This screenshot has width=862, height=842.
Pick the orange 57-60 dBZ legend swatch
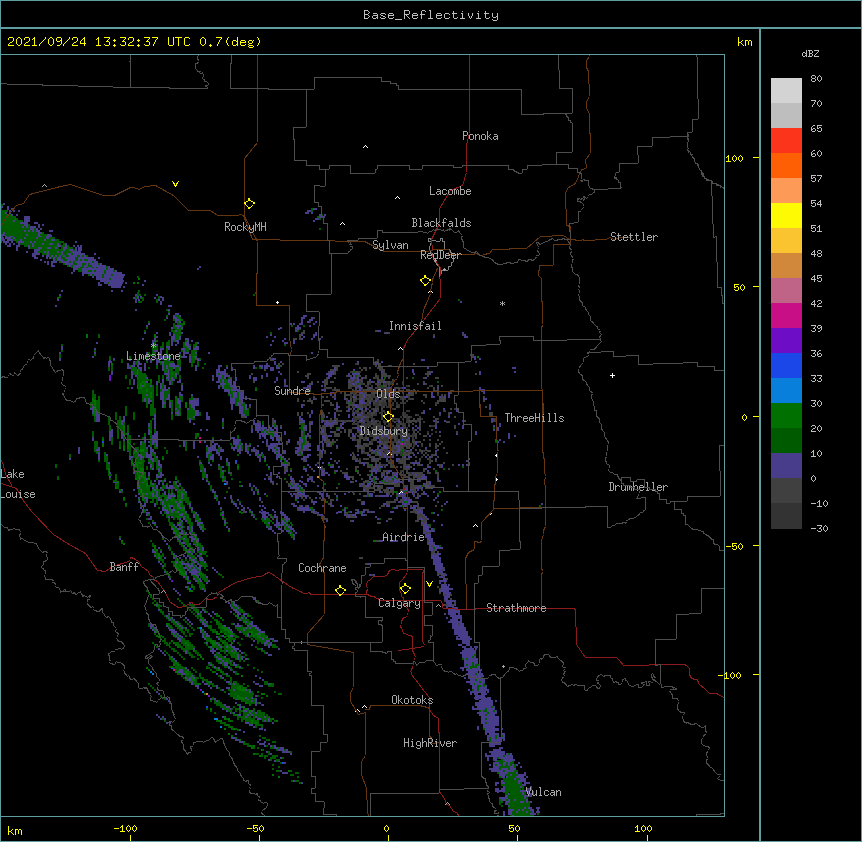click(786, 165)
